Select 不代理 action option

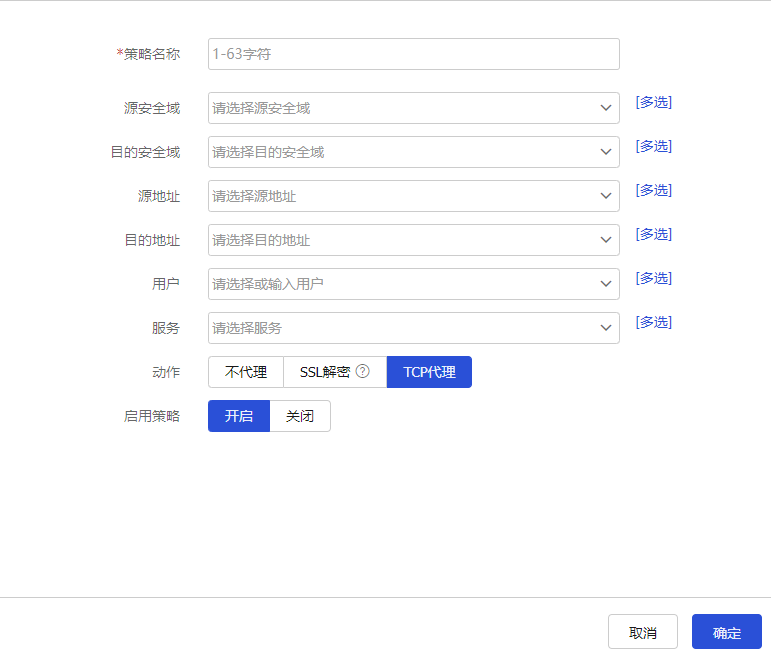(x=246, y=372)
